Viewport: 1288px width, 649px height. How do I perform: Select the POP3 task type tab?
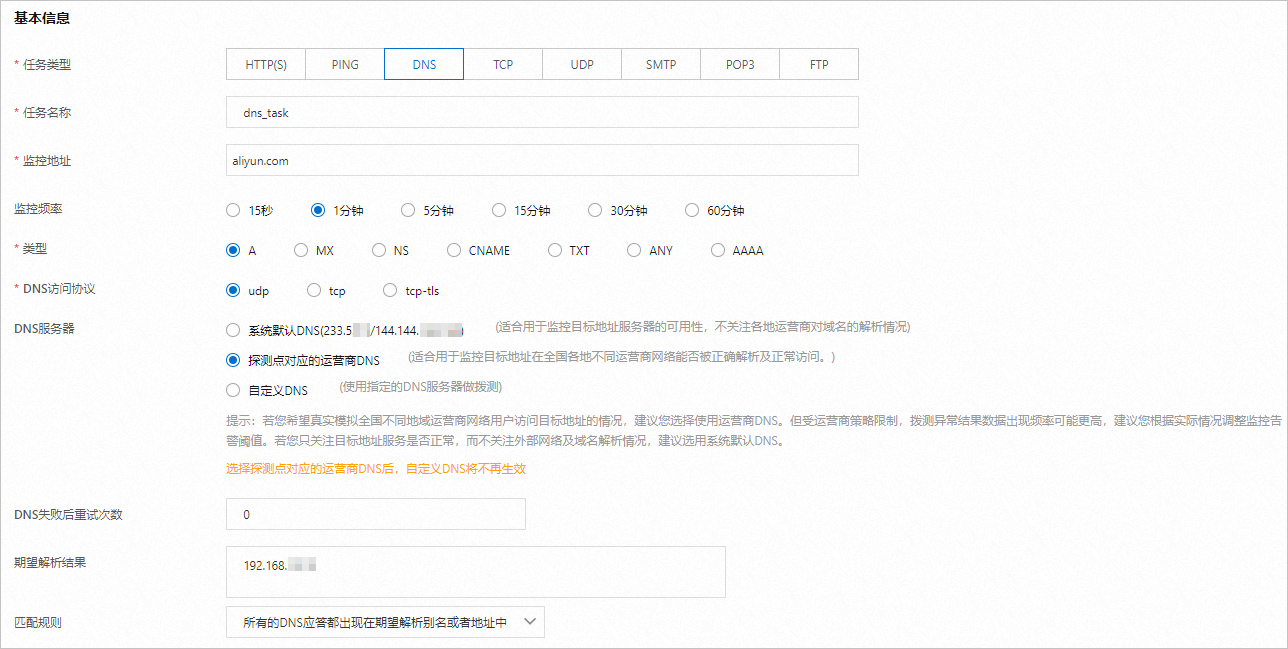pyautogui.click(x=740, y=64)
